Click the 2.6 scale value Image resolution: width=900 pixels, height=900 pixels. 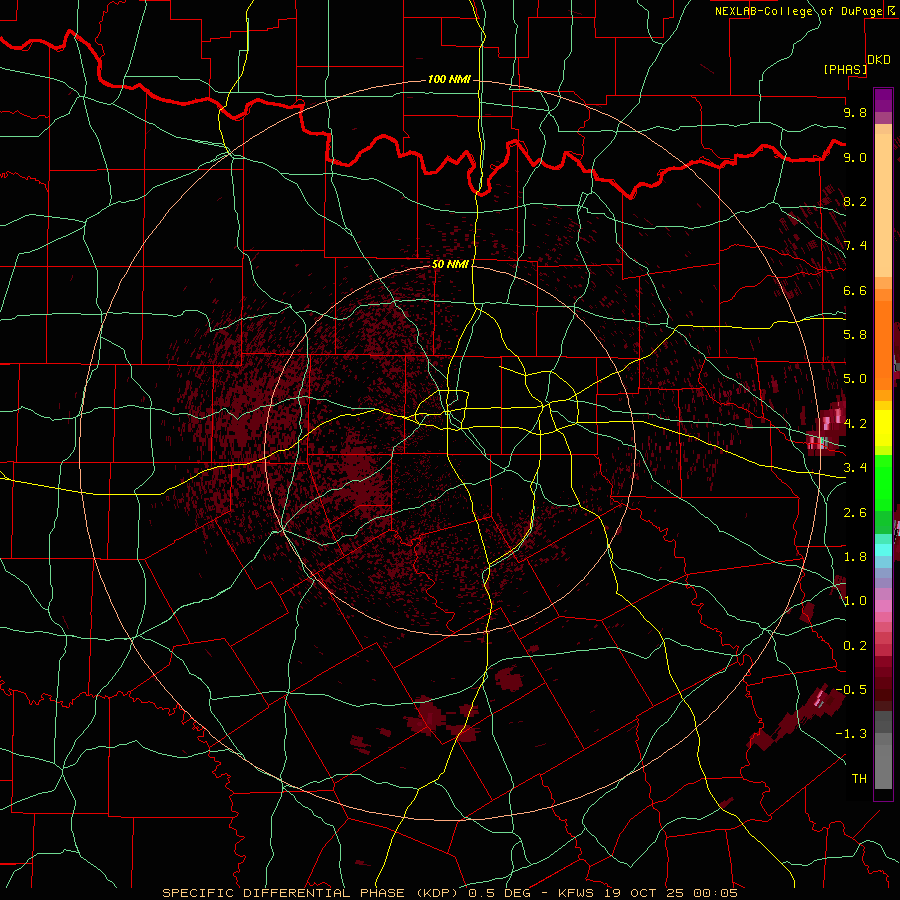(855, 513)
